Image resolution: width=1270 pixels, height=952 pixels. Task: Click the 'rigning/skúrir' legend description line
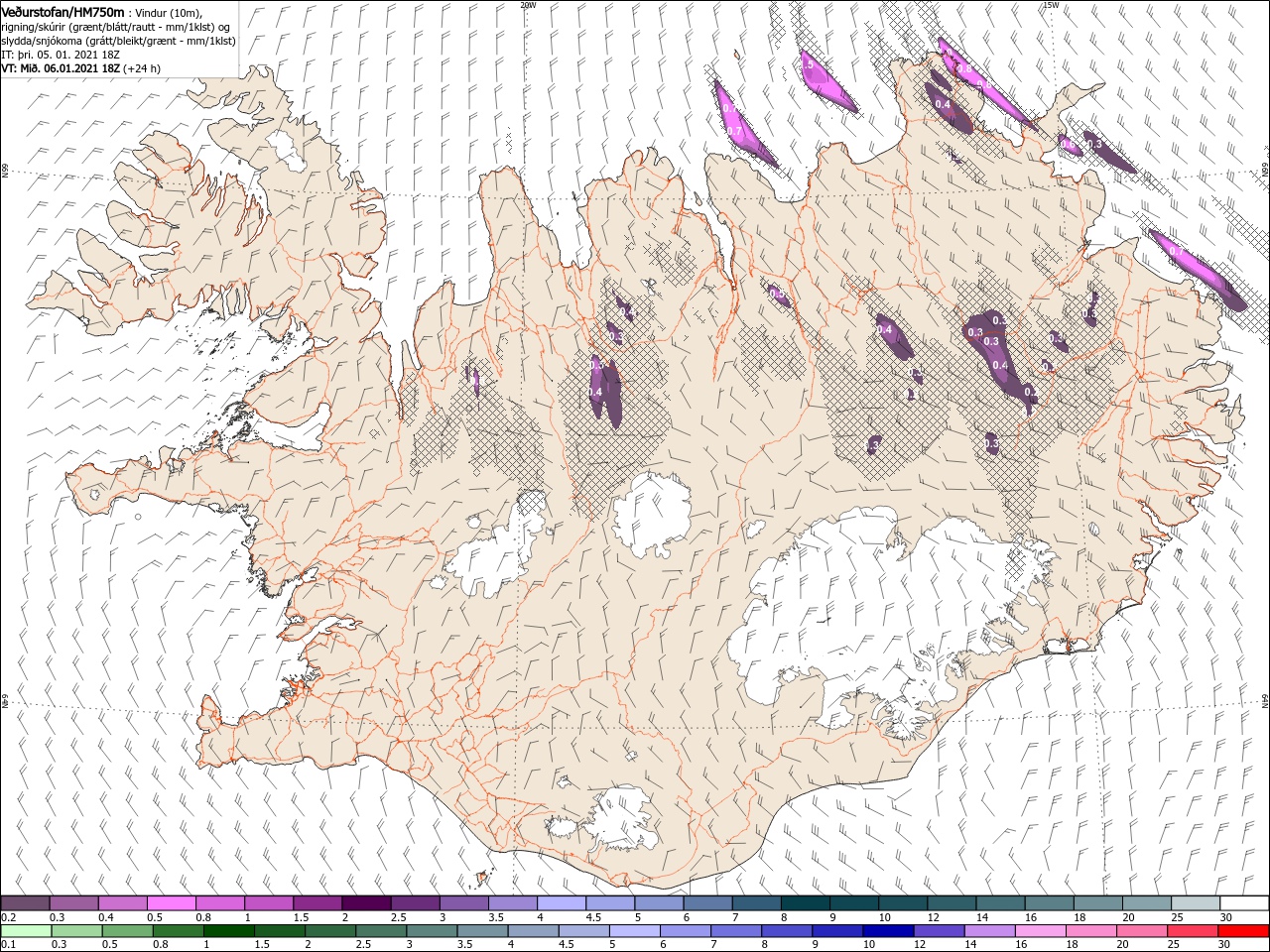[116, 27]
